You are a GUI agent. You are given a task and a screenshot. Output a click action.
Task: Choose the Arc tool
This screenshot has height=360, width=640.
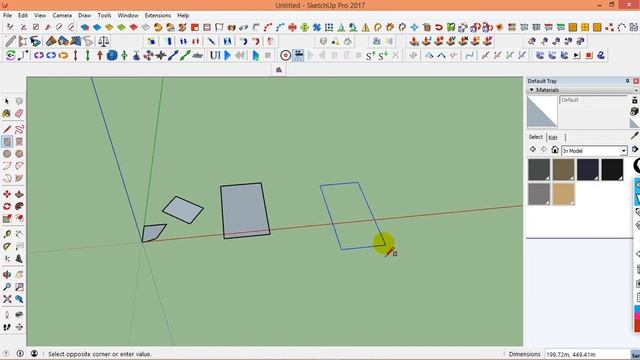tap(7, 166)
